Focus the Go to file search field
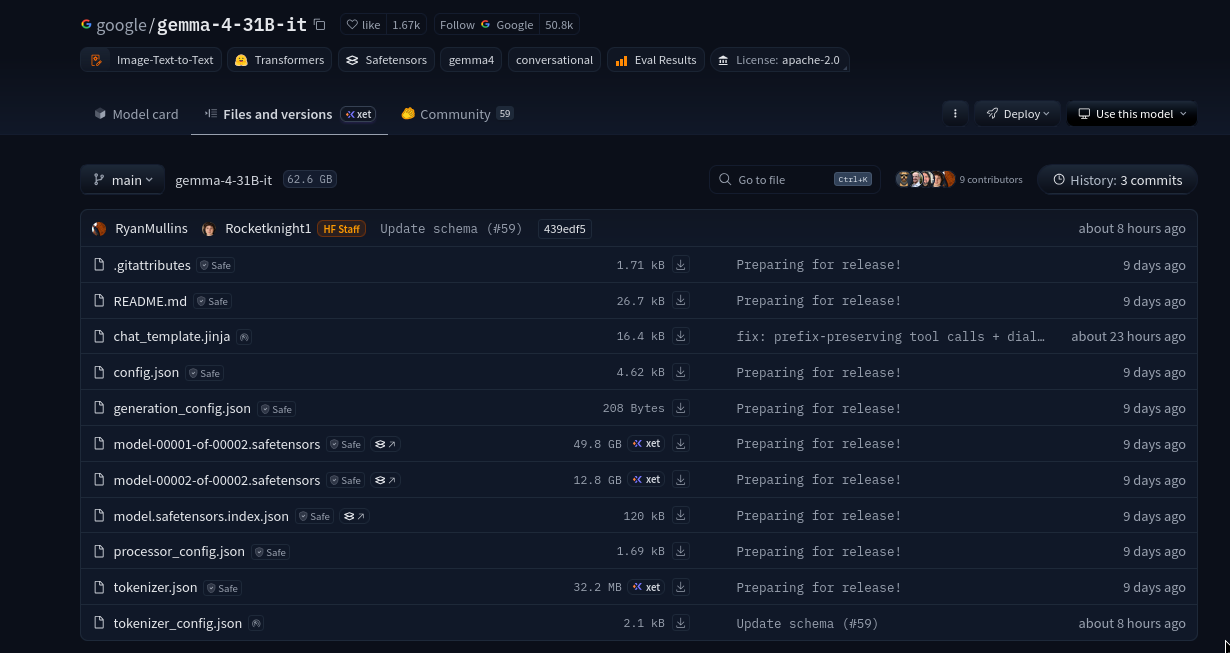 (795, 180)
